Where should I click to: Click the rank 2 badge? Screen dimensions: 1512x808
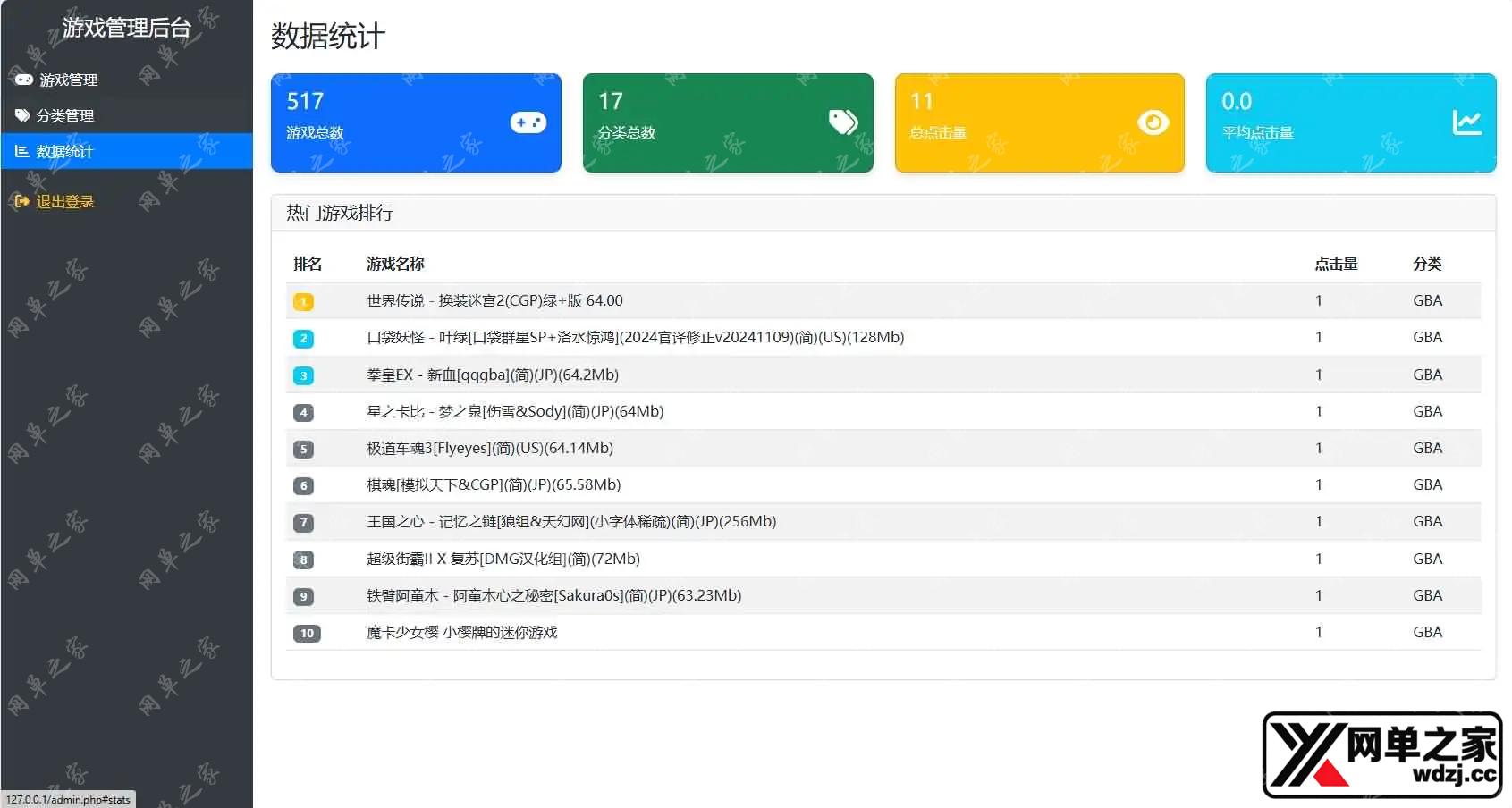click(x=303, y=339)
